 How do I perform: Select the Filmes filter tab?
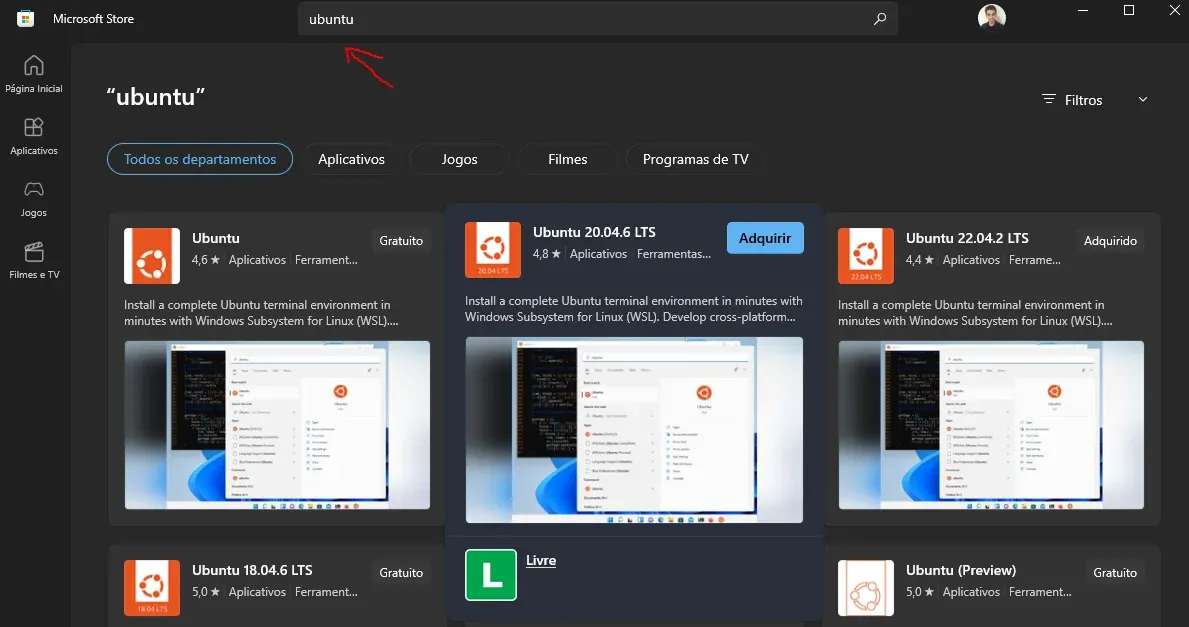pyautogui.click(x=568, y=159)
